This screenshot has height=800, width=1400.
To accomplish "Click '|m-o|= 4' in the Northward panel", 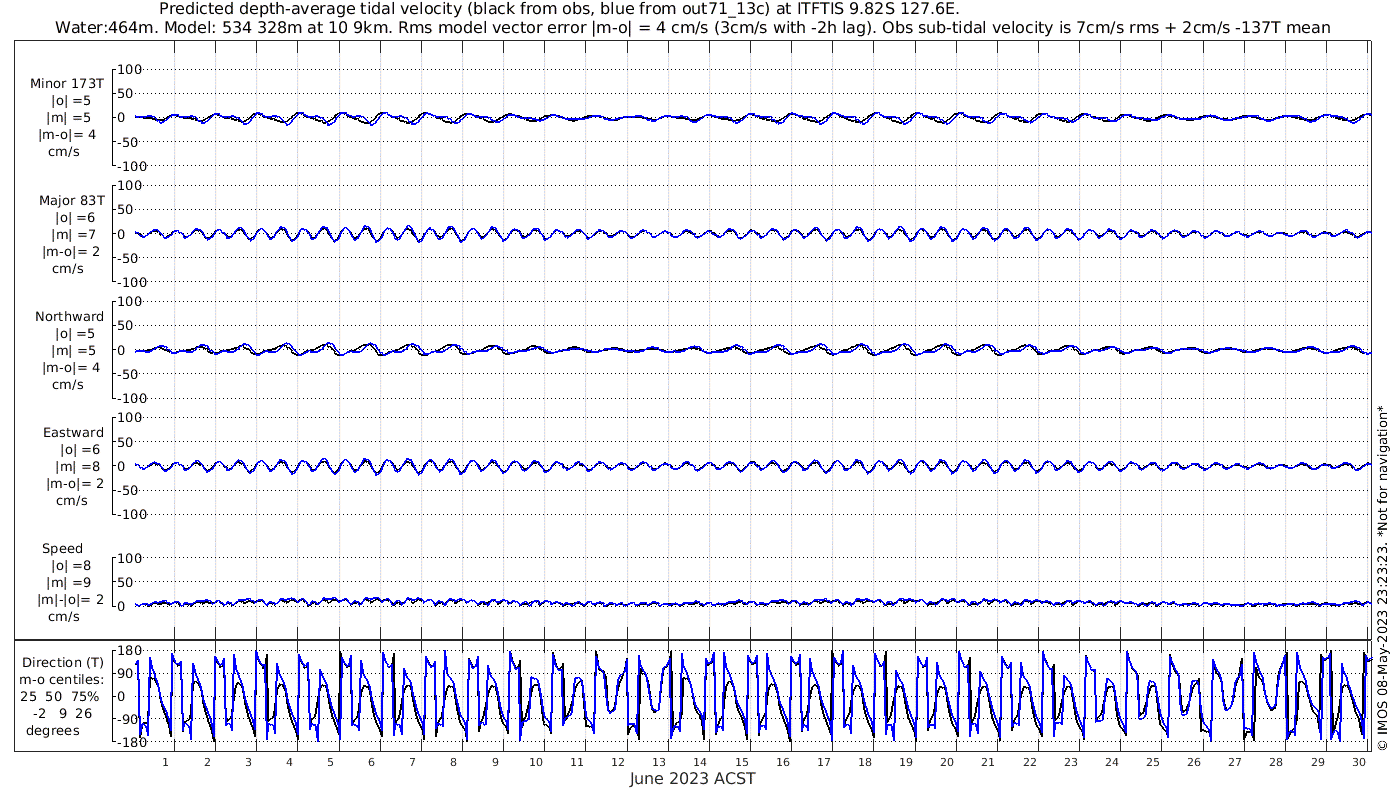I will coord(68,368).
